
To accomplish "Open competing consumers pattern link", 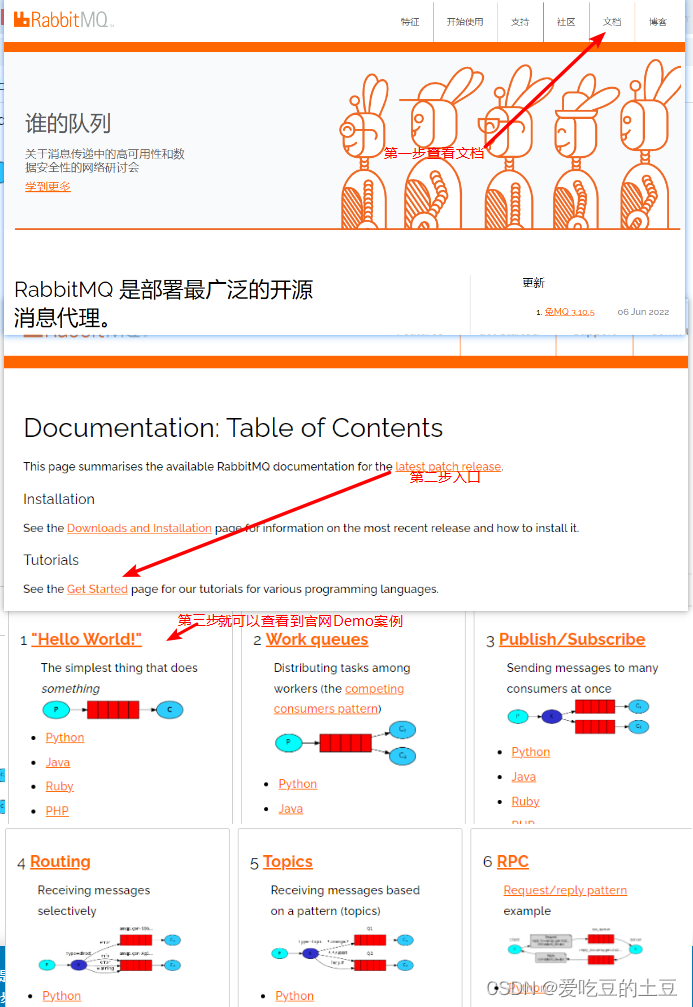I will coord(338,699).
